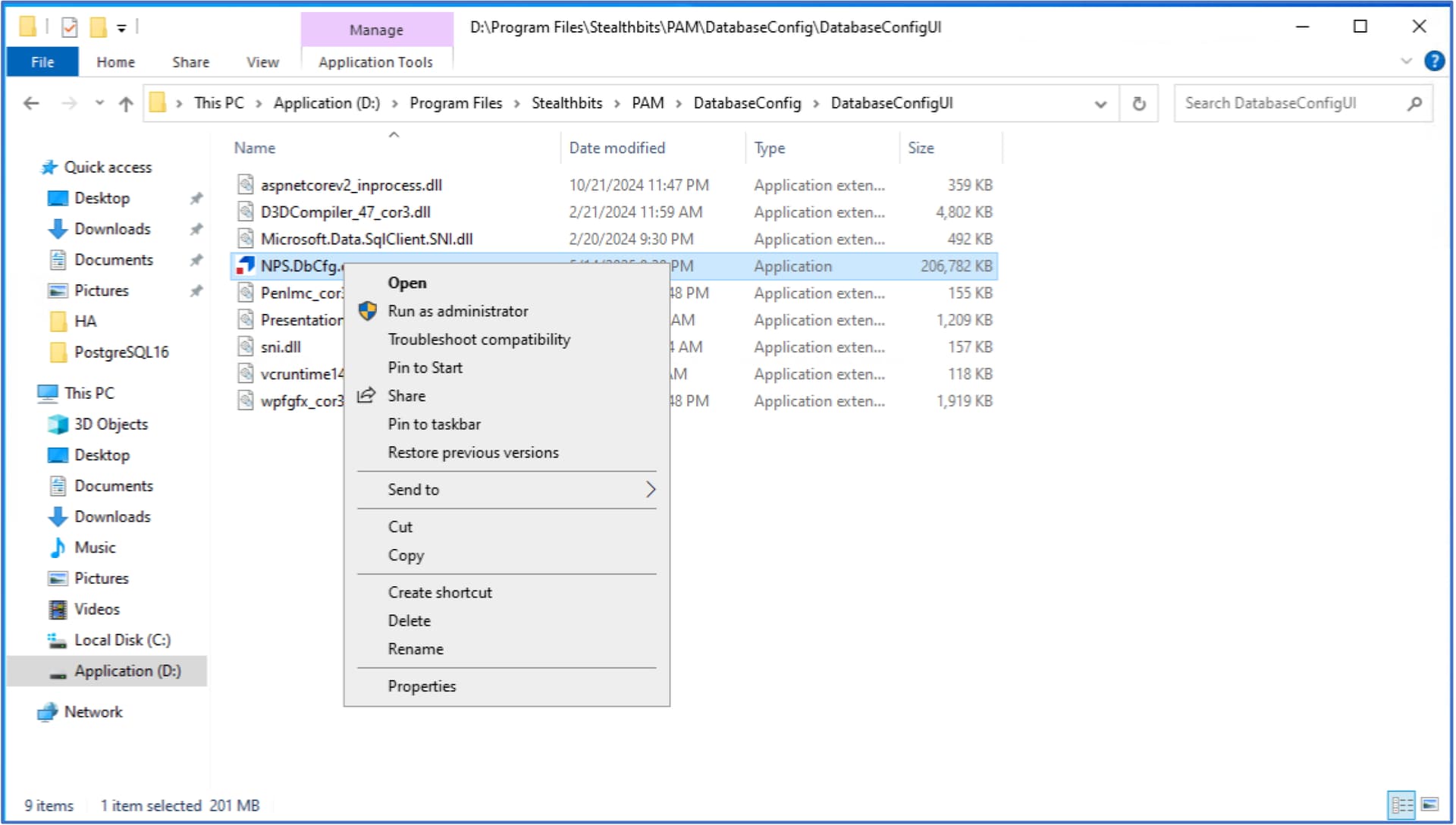The image size is (1456, 825).
Task: Click the Share icon in context menu
Action: [367, 396]
